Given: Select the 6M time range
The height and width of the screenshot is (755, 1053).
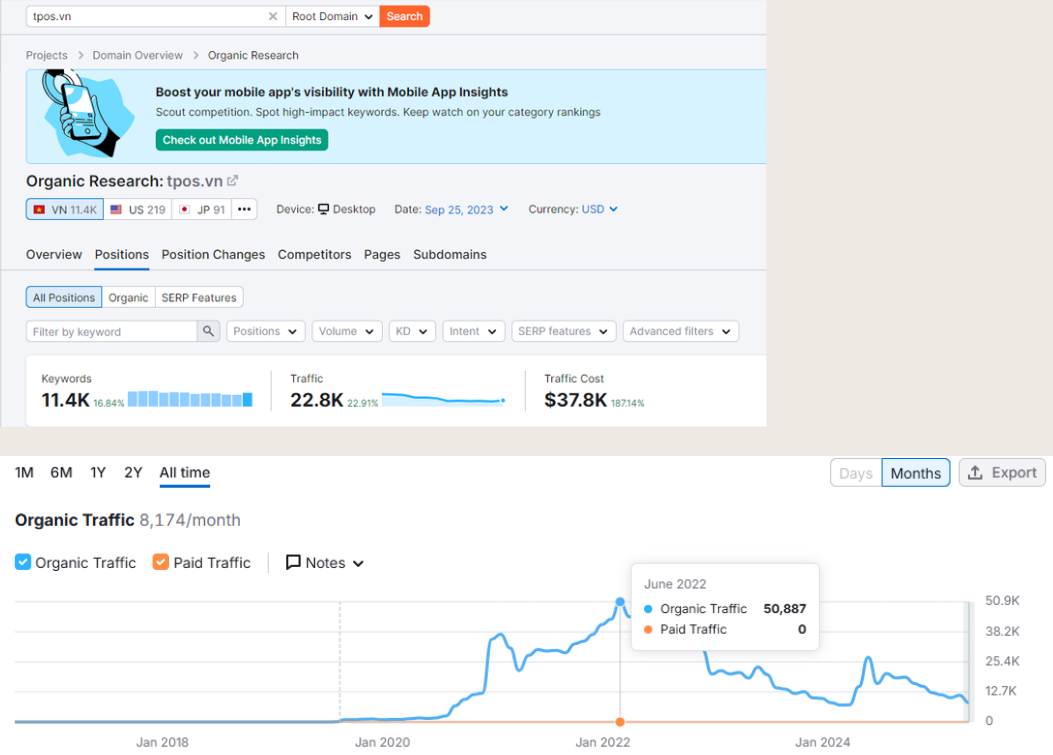Looking at the screenshot, I should (x=61, y=472).
